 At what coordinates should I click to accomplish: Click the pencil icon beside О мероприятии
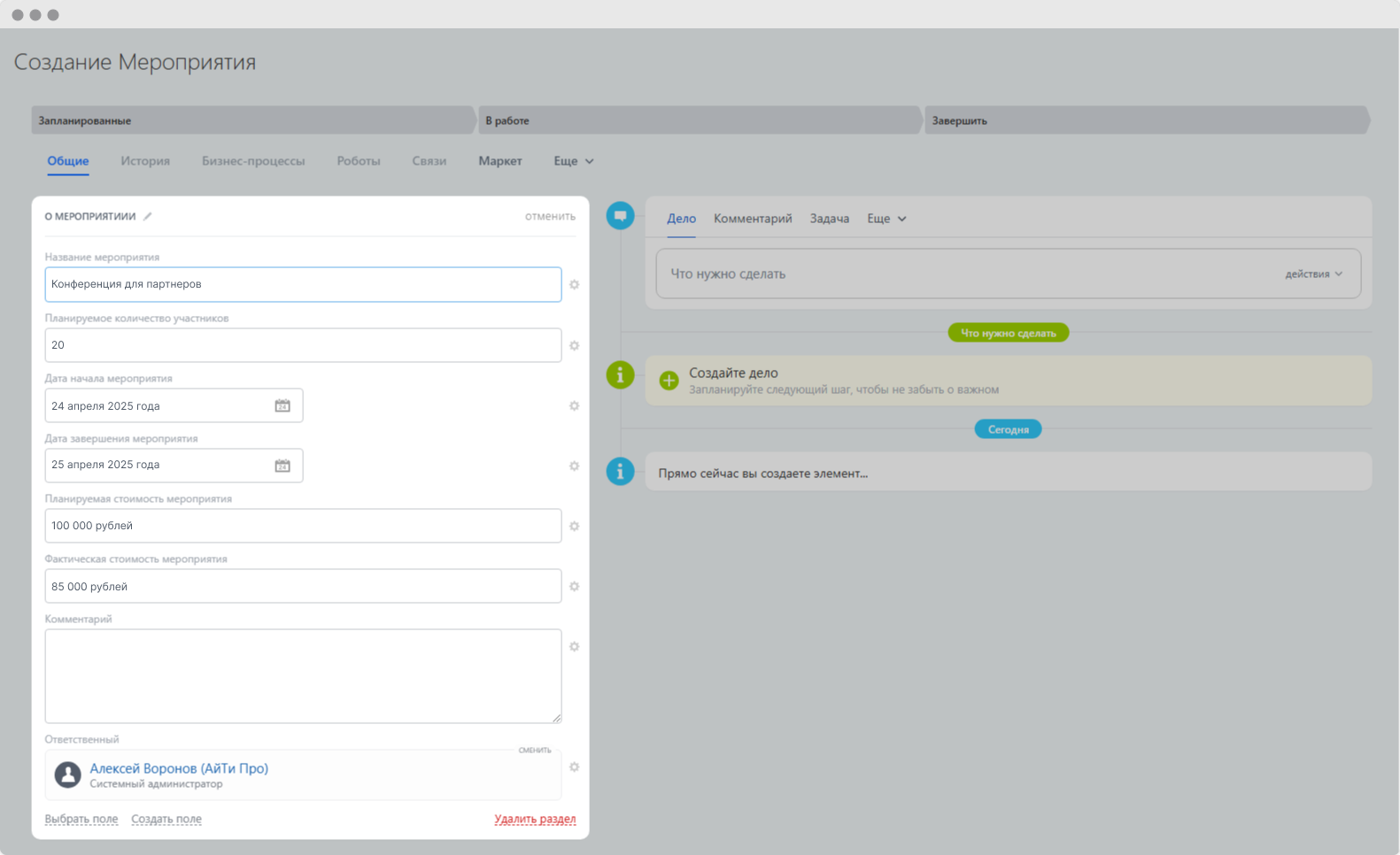point(148,217)
